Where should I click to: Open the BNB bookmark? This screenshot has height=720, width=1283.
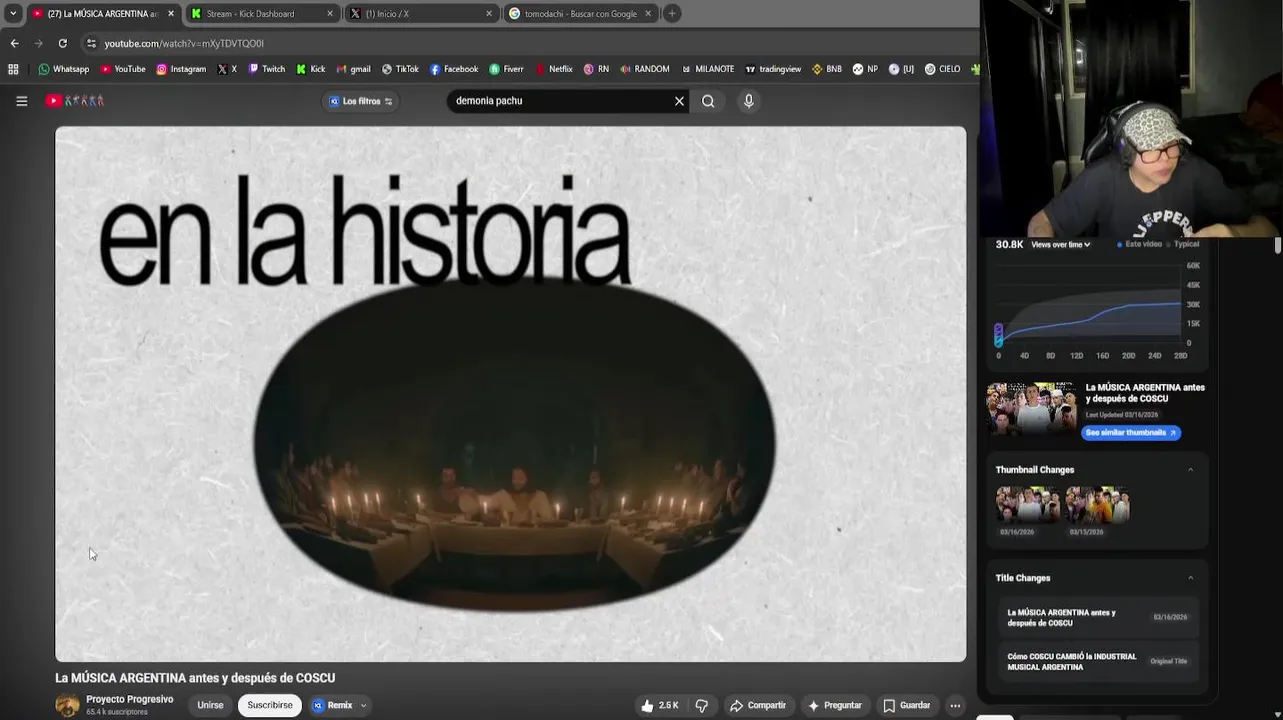click(x=827, y=69)
